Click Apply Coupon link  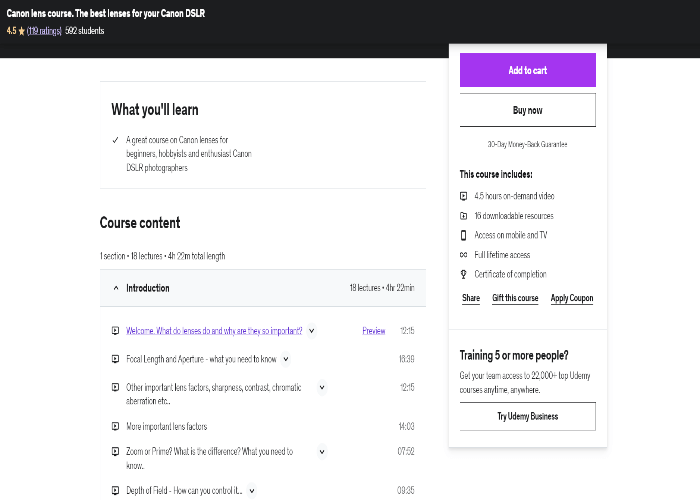(572, 298)
